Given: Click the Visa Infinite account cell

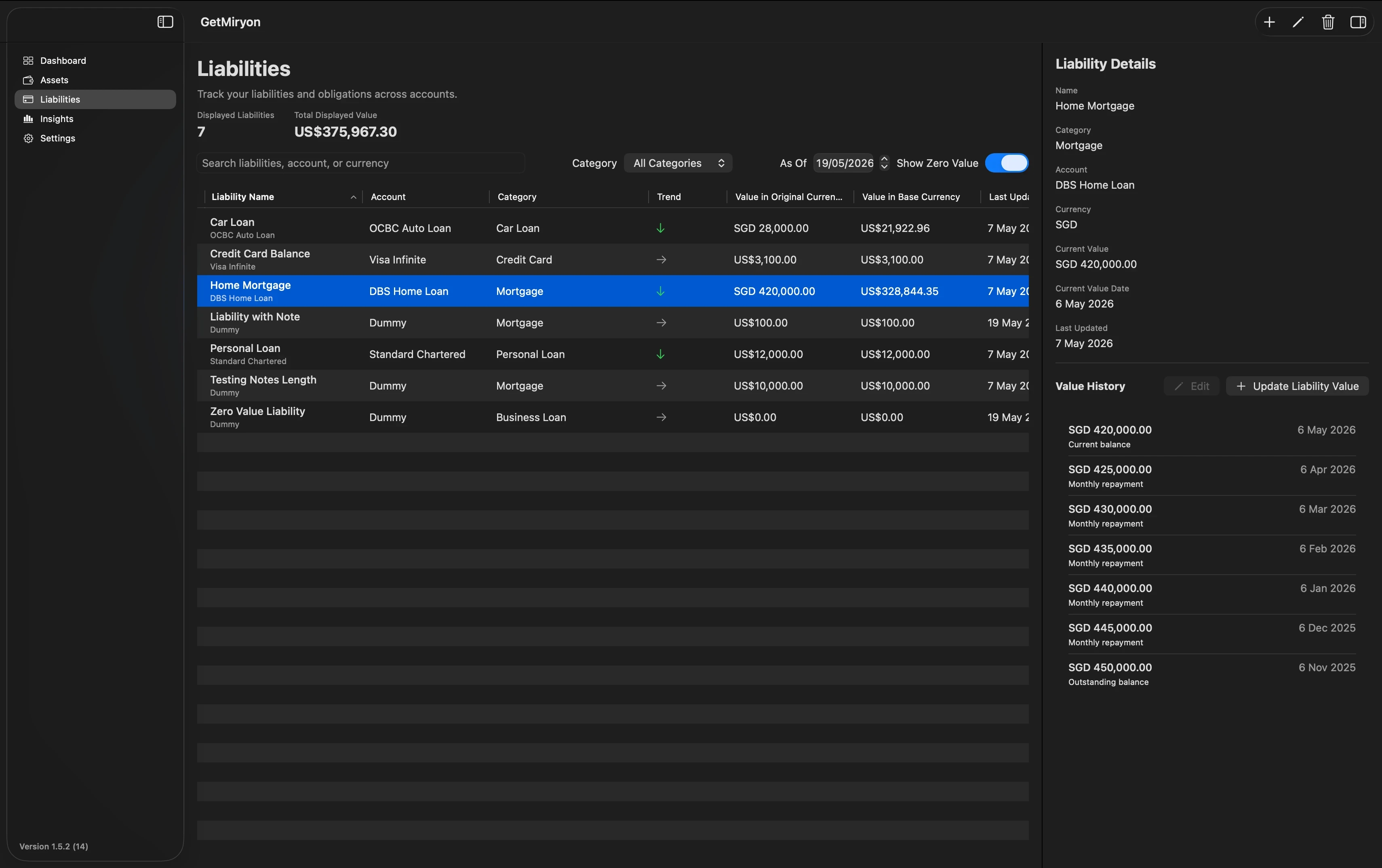Looking at the screenshot, I should click(397, 259).
